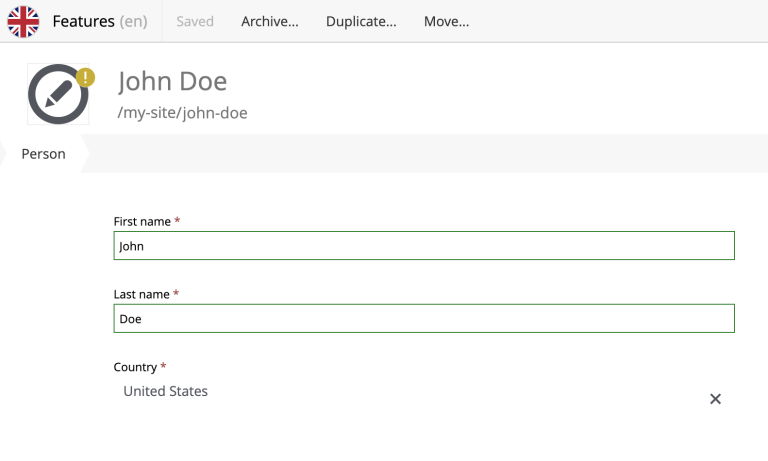Open the Features project label
Image resolution: width=768 pixels, height=461 pixels.
(83, 21)
